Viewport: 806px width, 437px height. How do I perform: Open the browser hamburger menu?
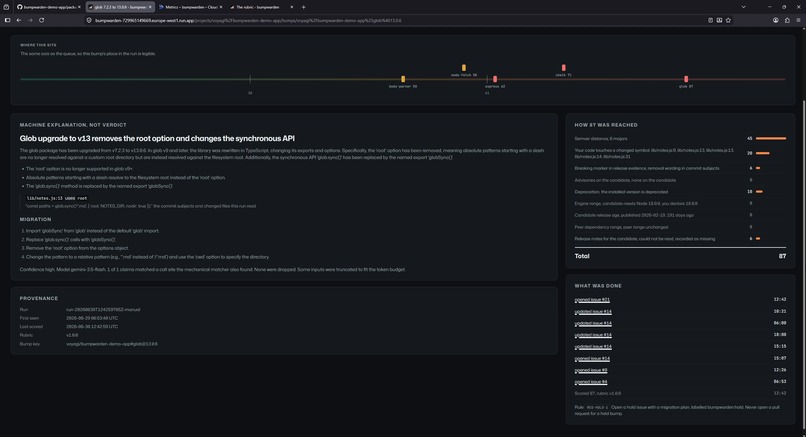coord(798,20)
